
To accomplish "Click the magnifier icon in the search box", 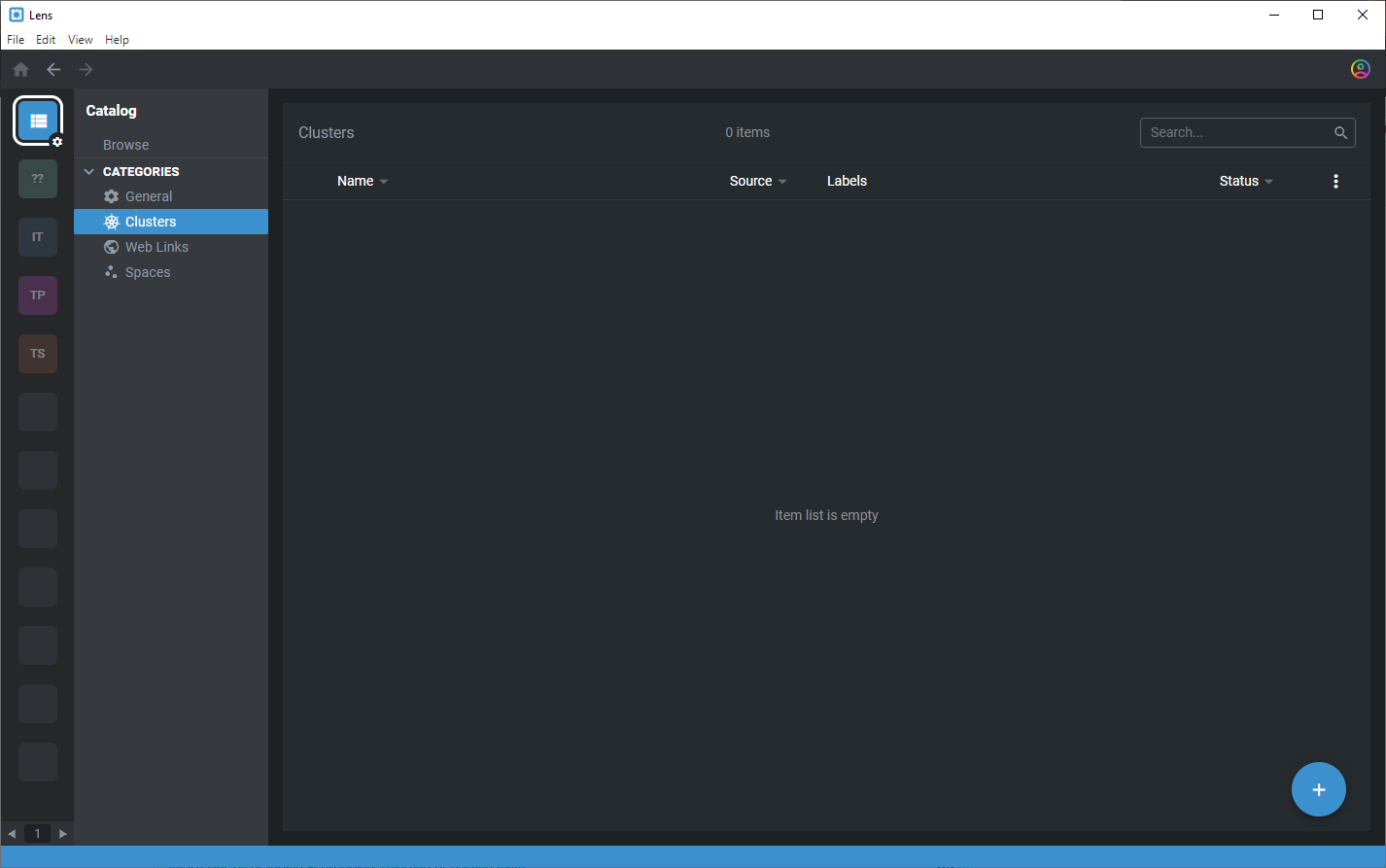I will 1341,133.
